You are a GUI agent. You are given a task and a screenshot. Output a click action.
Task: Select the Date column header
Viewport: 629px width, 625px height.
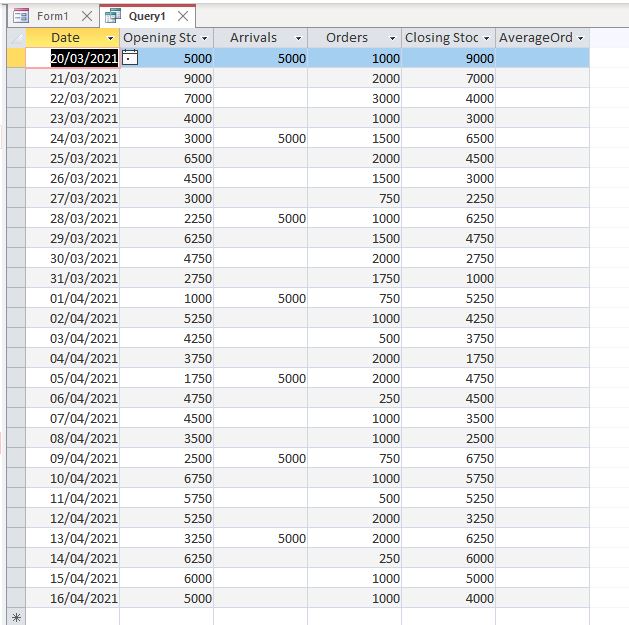(x=73, y=38)
